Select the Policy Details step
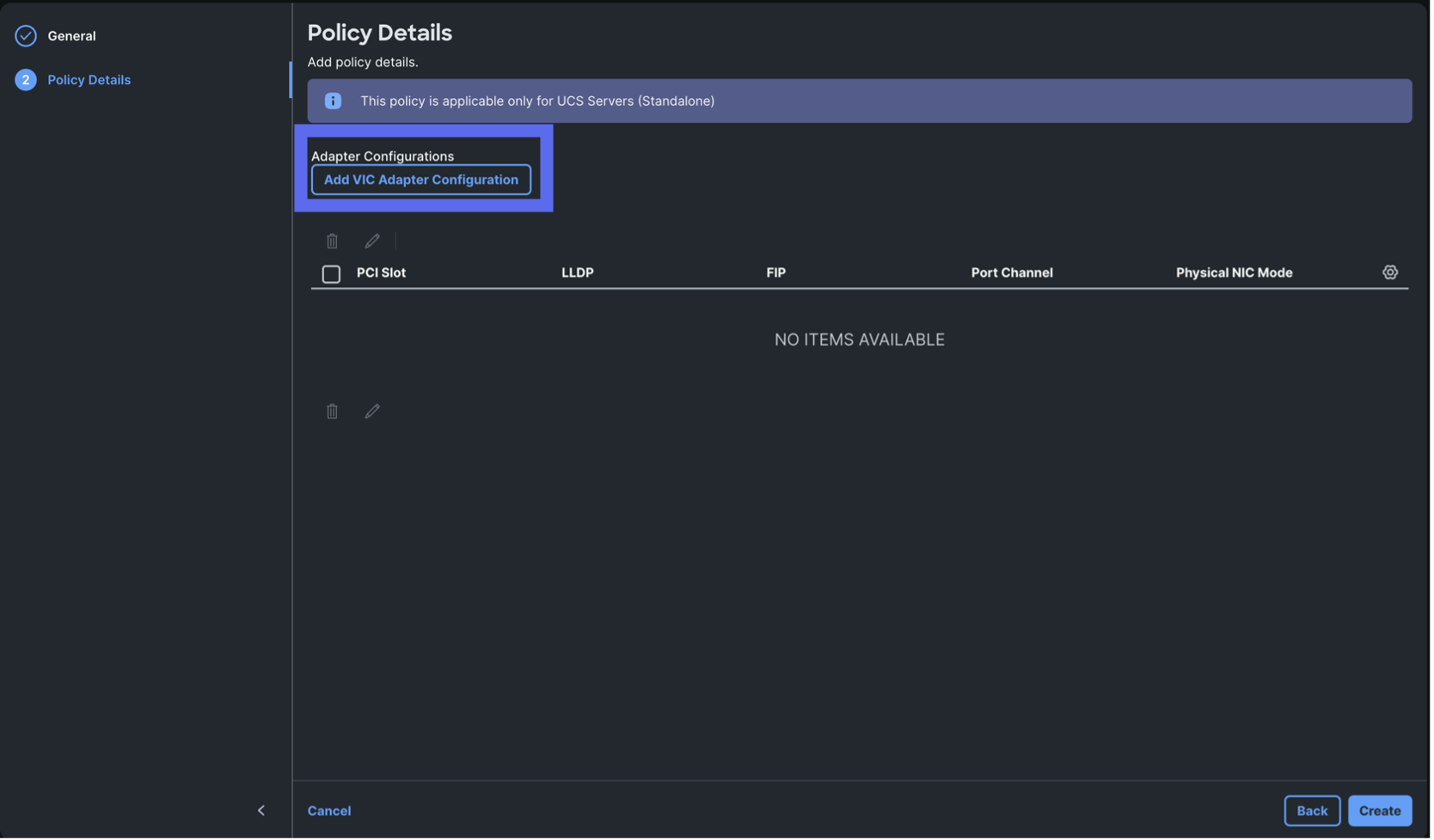Image resolution: width=1434 pixels, height=840 pixels. (89, 79)
